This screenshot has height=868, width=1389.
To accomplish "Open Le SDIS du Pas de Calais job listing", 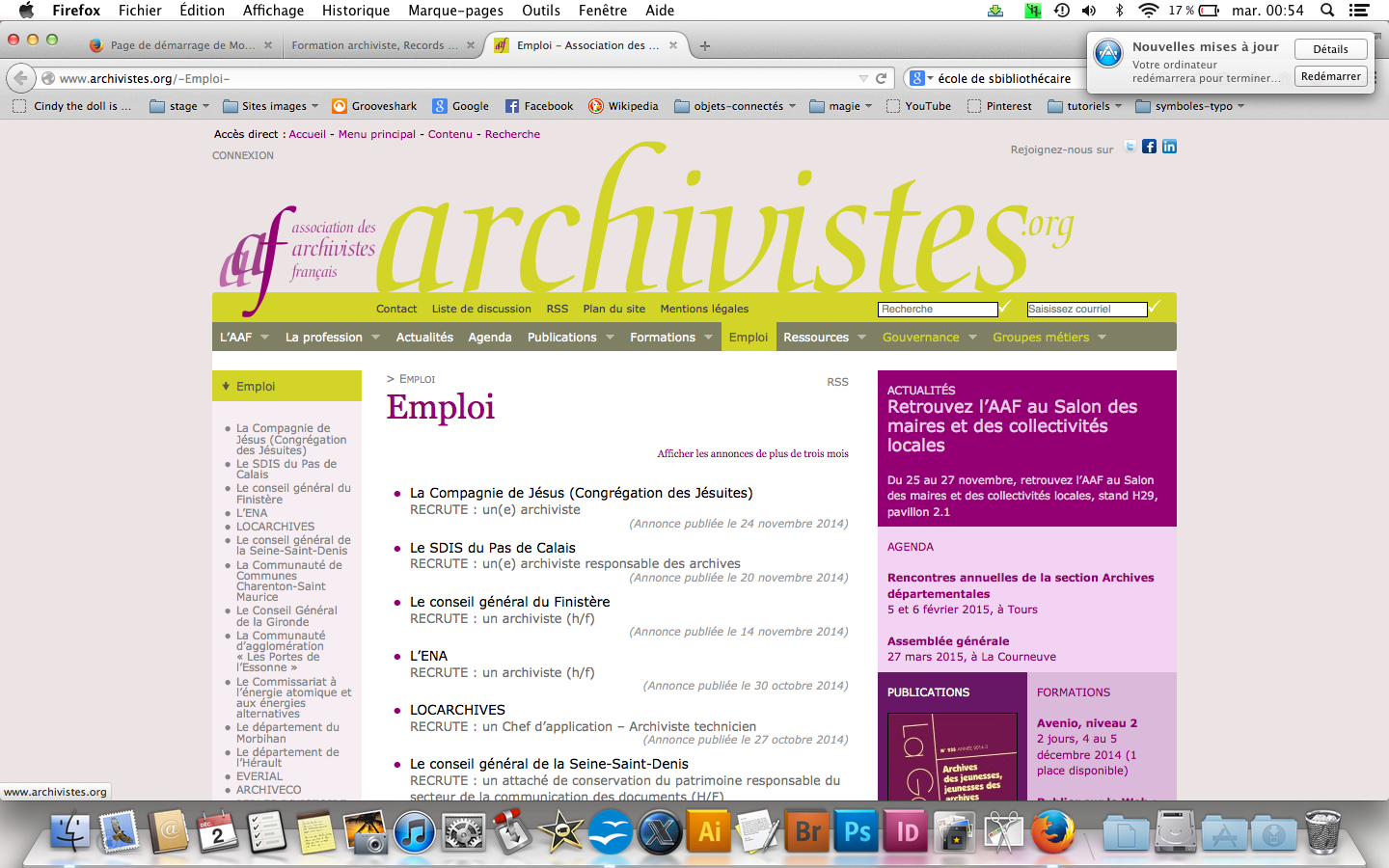I will [493, 548].
